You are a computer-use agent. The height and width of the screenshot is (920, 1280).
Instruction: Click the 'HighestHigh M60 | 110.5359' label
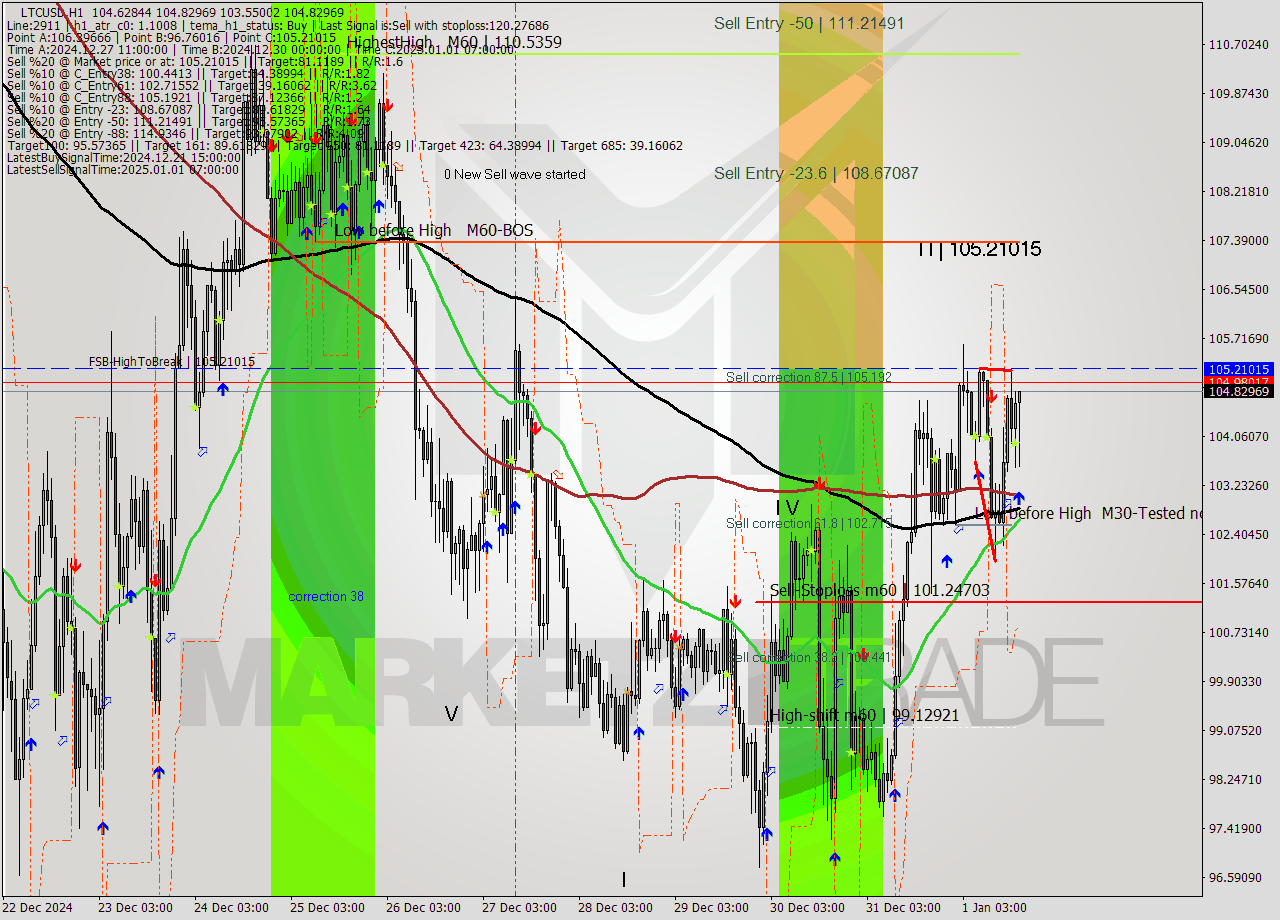pyautogui.click(x=454, y=42)
